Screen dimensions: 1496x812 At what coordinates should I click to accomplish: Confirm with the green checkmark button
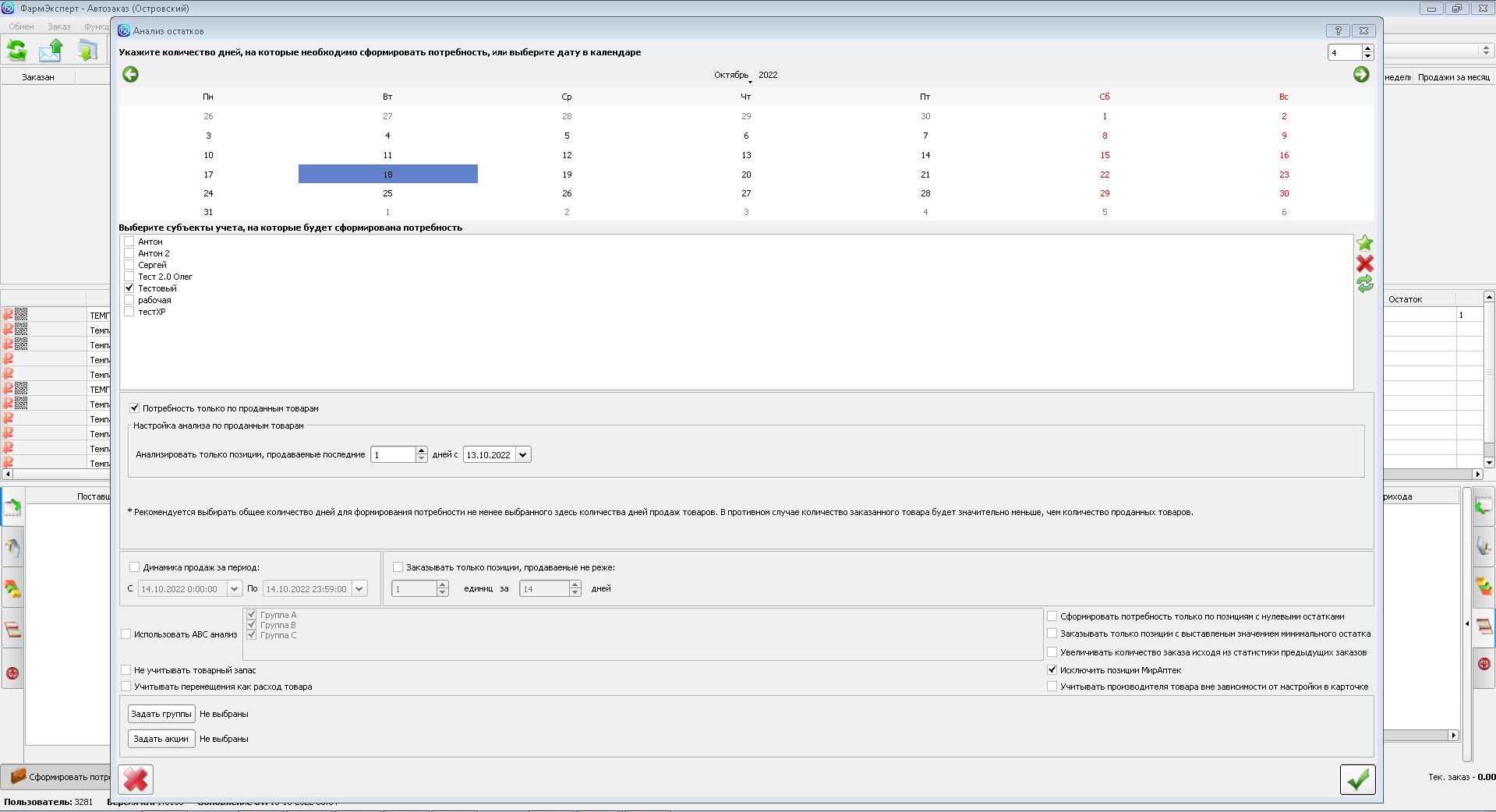(1357, 779)
